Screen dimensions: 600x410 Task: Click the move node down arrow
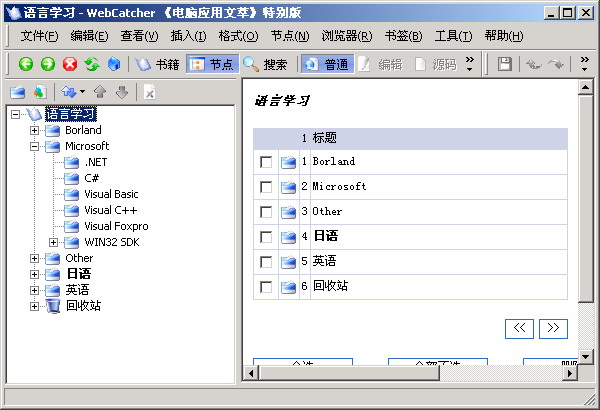click(122, 92)
